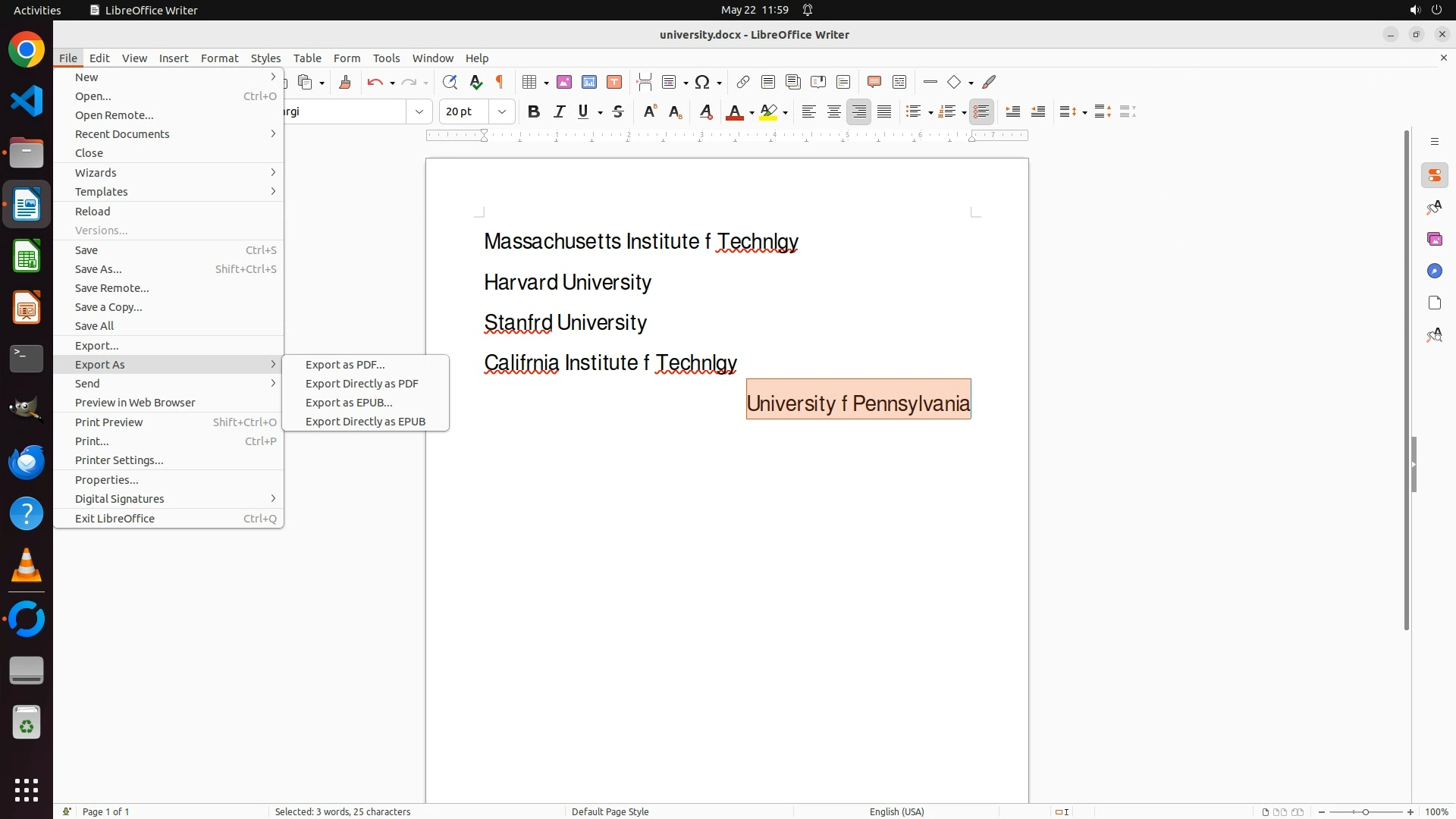Viewport: 1456px width, 819px height.
Task: Click the Clone Formatting paintbrush icon
Action: point(345,82)
